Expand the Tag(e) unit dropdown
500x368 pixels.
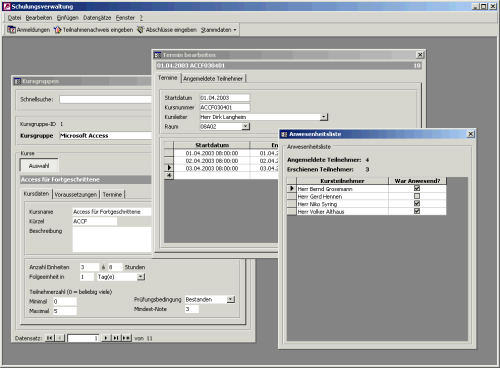tap(141, 277)
